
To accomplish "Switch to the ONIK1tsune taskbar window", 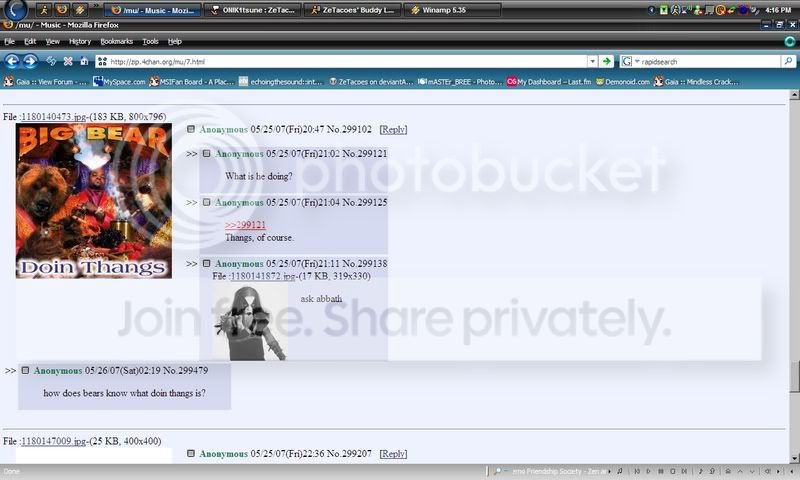I will pos(253,10).
